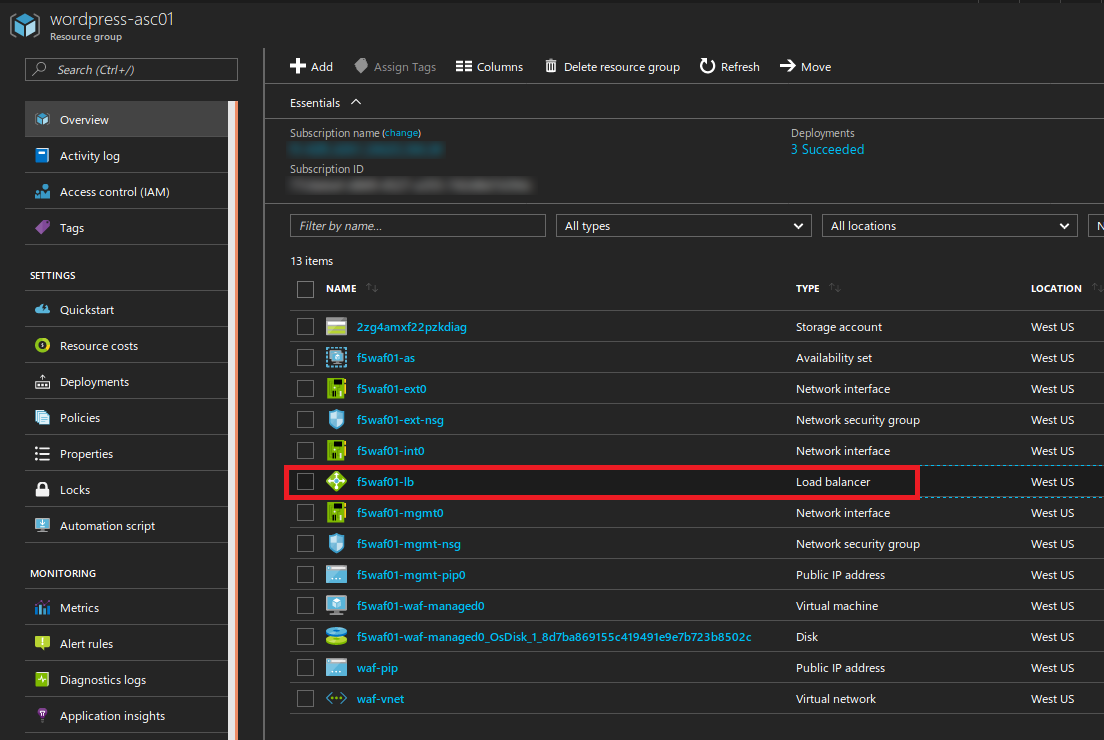
Task: Check the box for f5waf01-waf-managed0
Action: click(305, 606)
